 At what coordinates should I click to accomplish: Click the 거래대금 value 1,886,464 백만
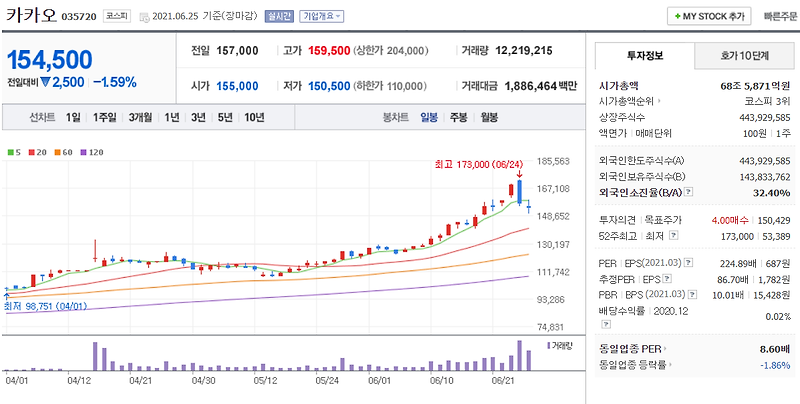tap(541, 86)
